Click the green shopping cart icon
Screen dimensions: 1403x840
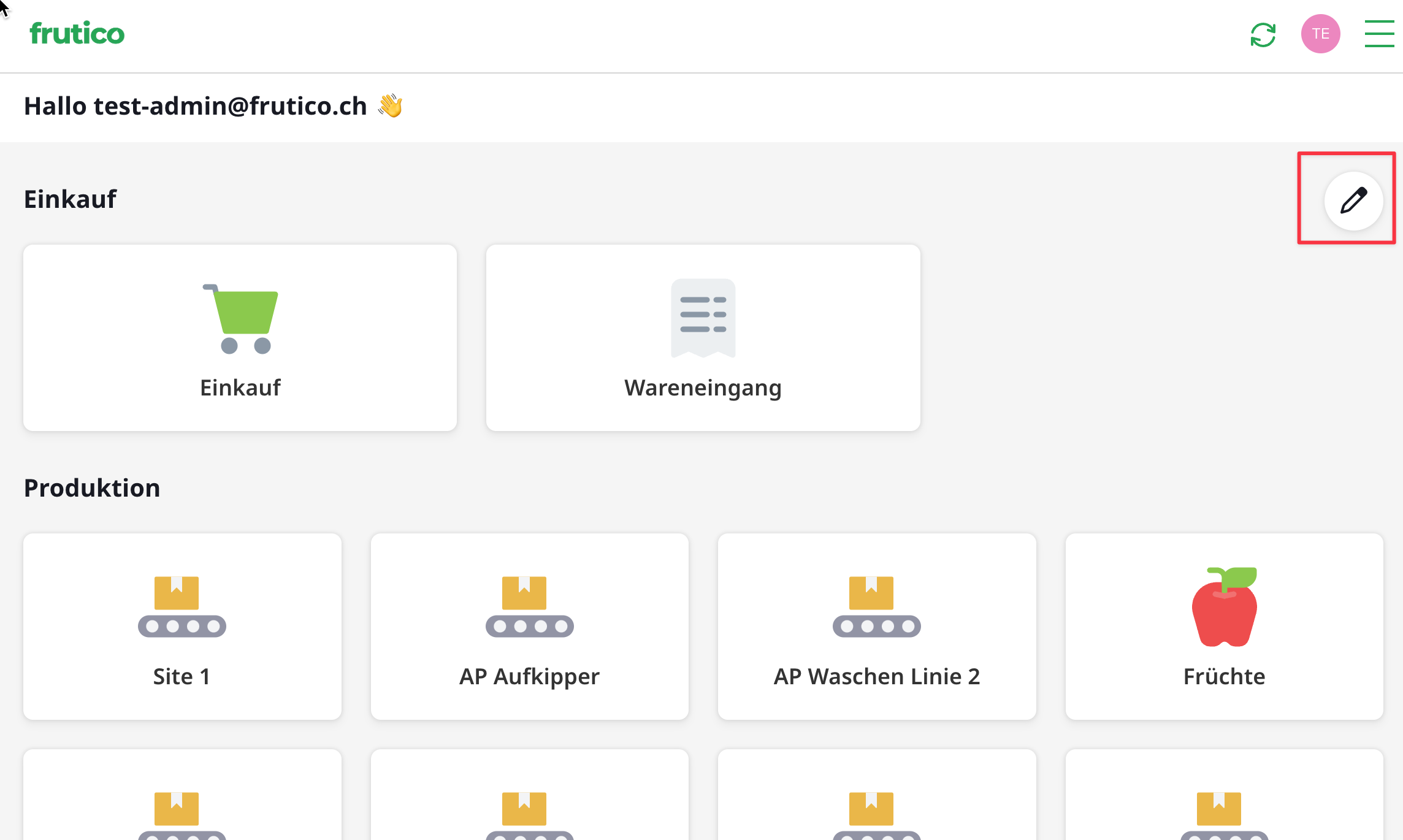tap(240, 318)
